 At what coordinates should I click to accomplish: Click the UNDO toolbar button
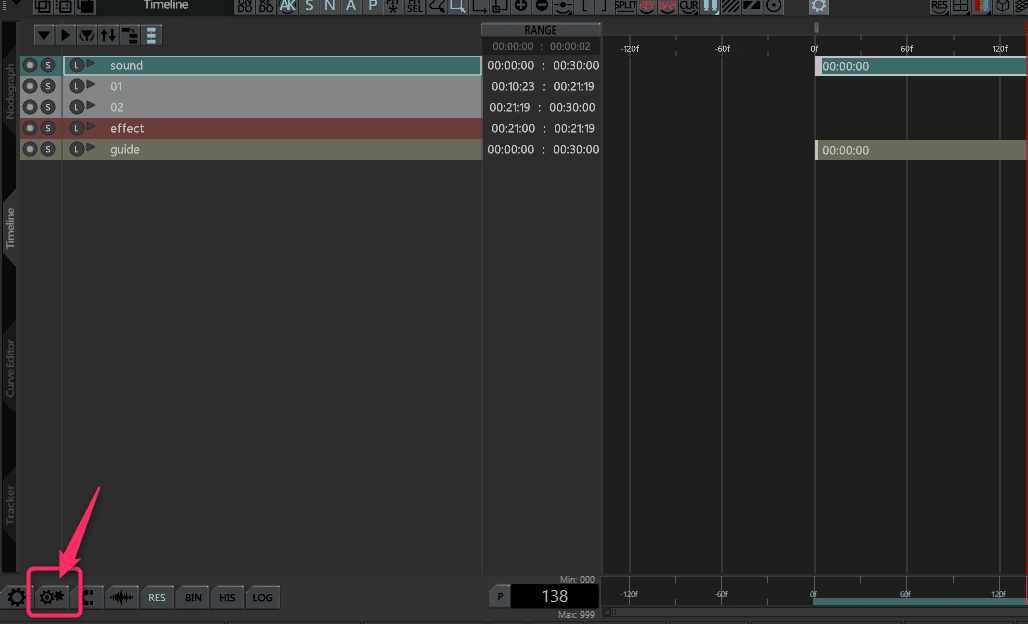pos(245,7)
